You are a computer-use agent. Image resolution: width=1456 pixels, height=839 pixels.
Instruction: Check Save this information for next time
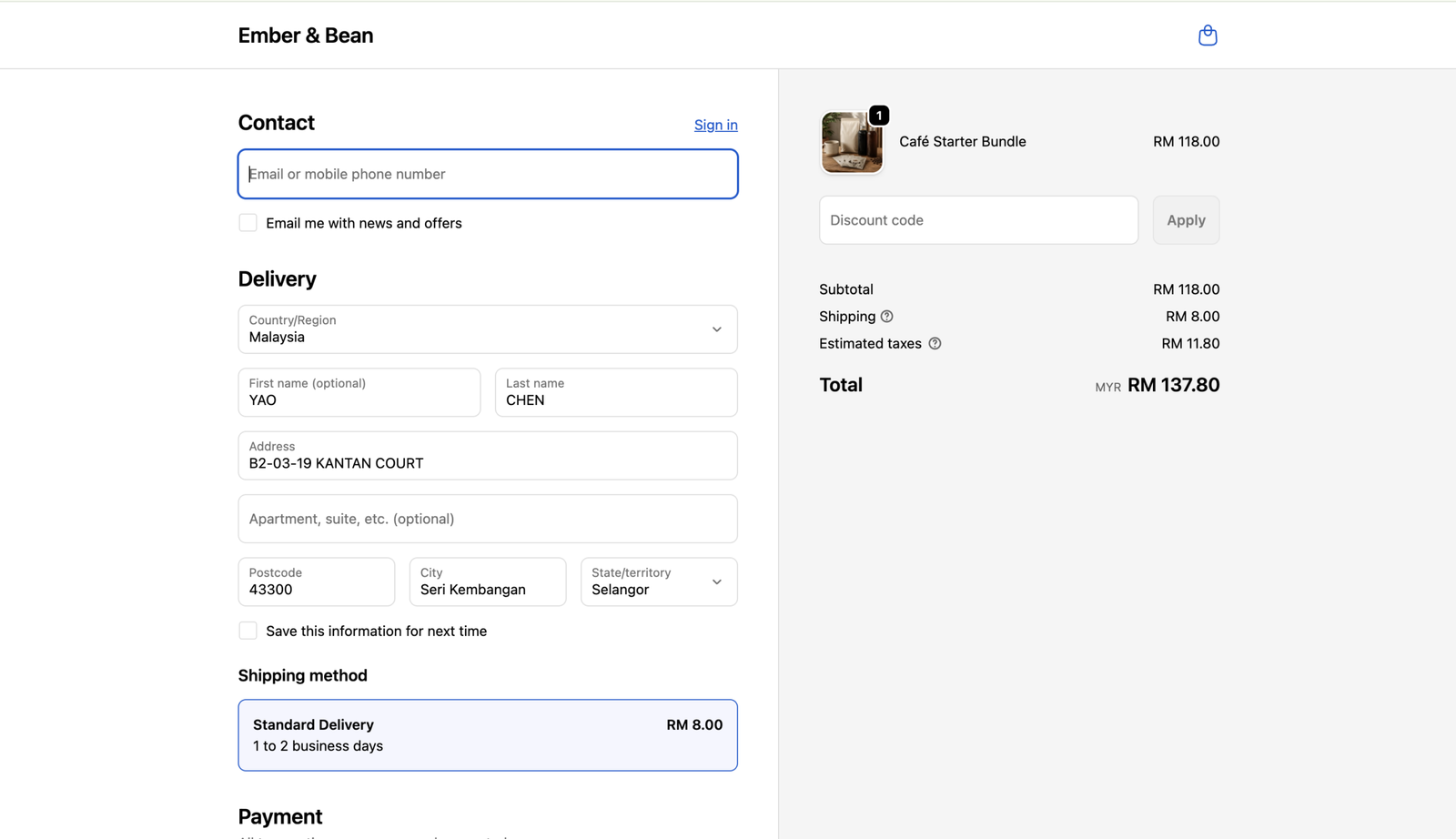point(248,631)
